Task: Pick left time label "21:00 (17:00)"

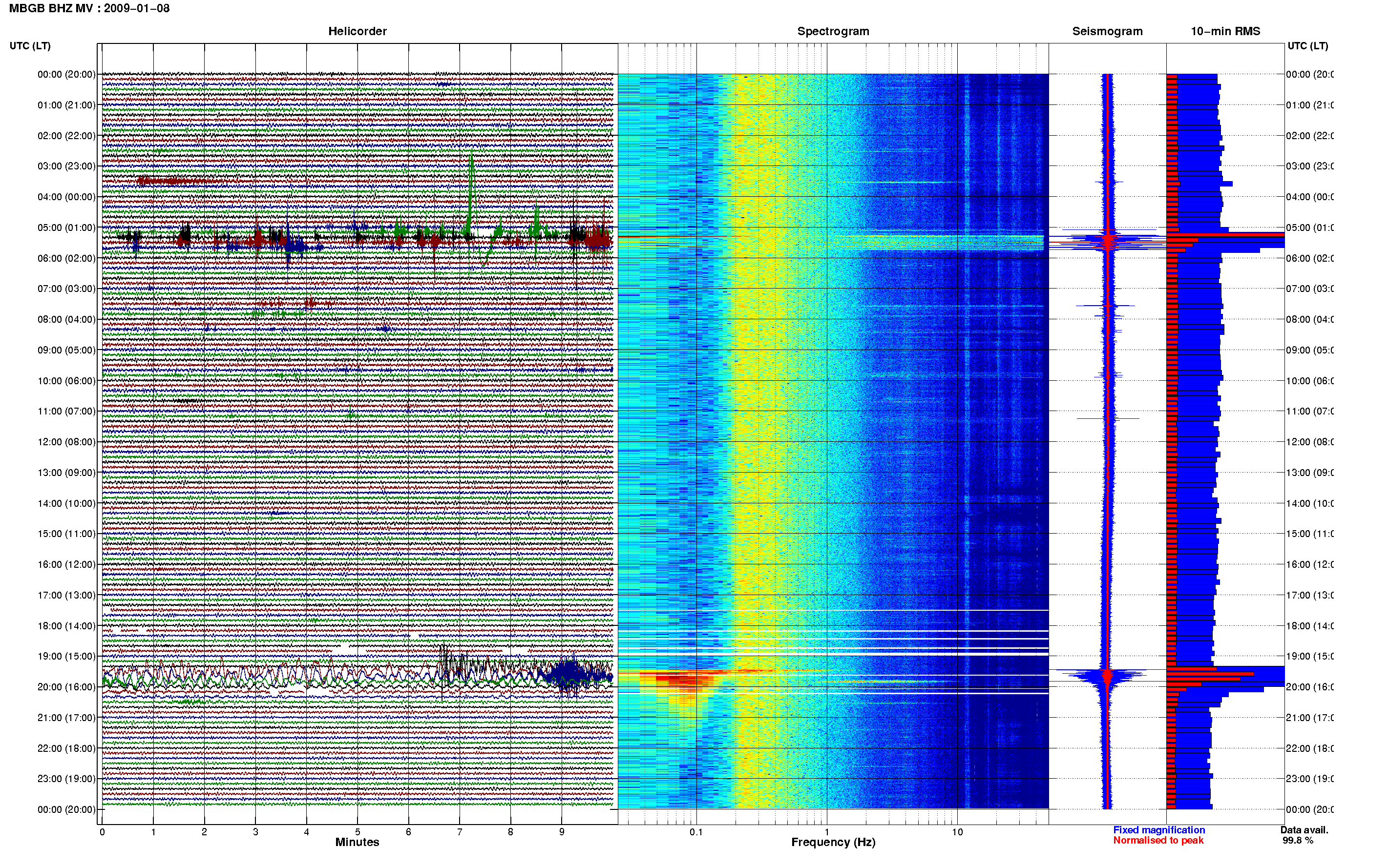Action: (x=66, y=718)
